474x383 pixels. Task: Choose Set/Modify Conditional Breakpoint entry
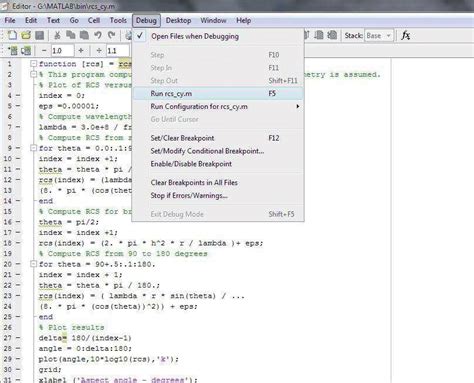[218, 151]
